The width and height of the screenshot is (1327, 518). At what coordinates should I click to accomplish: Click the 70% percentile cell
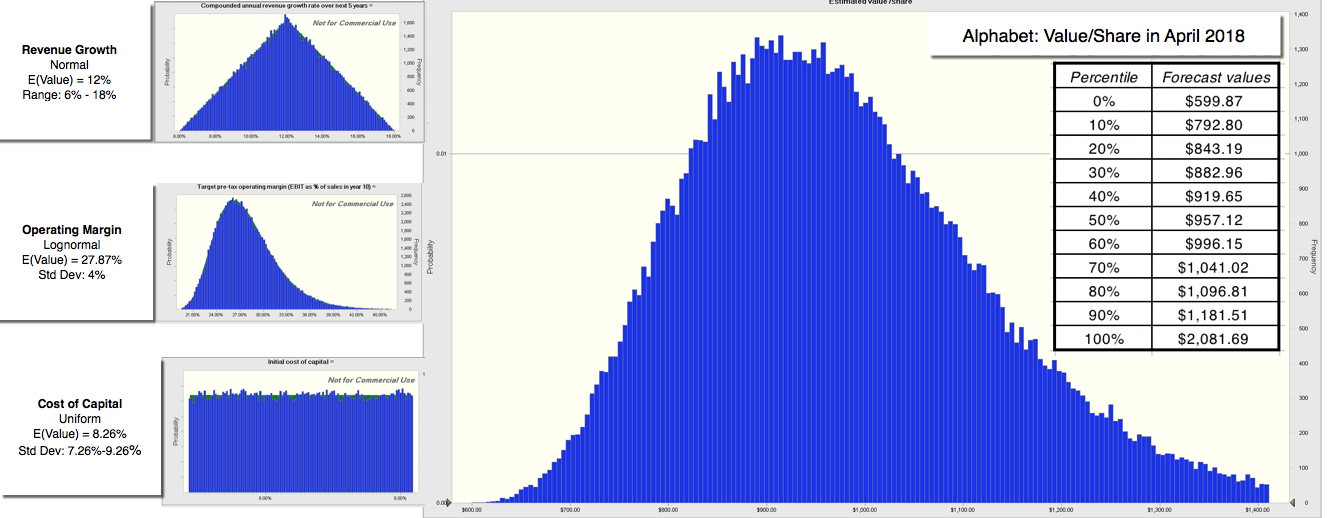[x=1103, y=267]
